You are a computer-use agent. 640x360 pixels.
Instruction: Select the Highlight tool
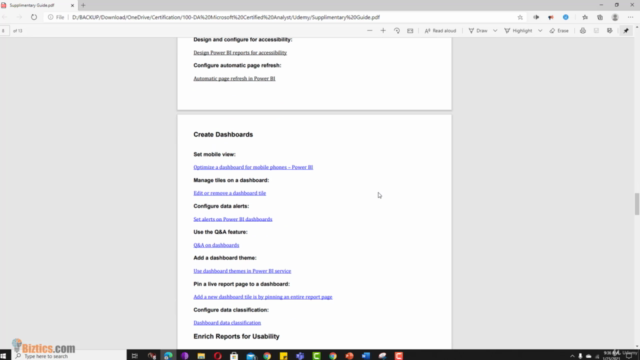[x=518, y=31]
